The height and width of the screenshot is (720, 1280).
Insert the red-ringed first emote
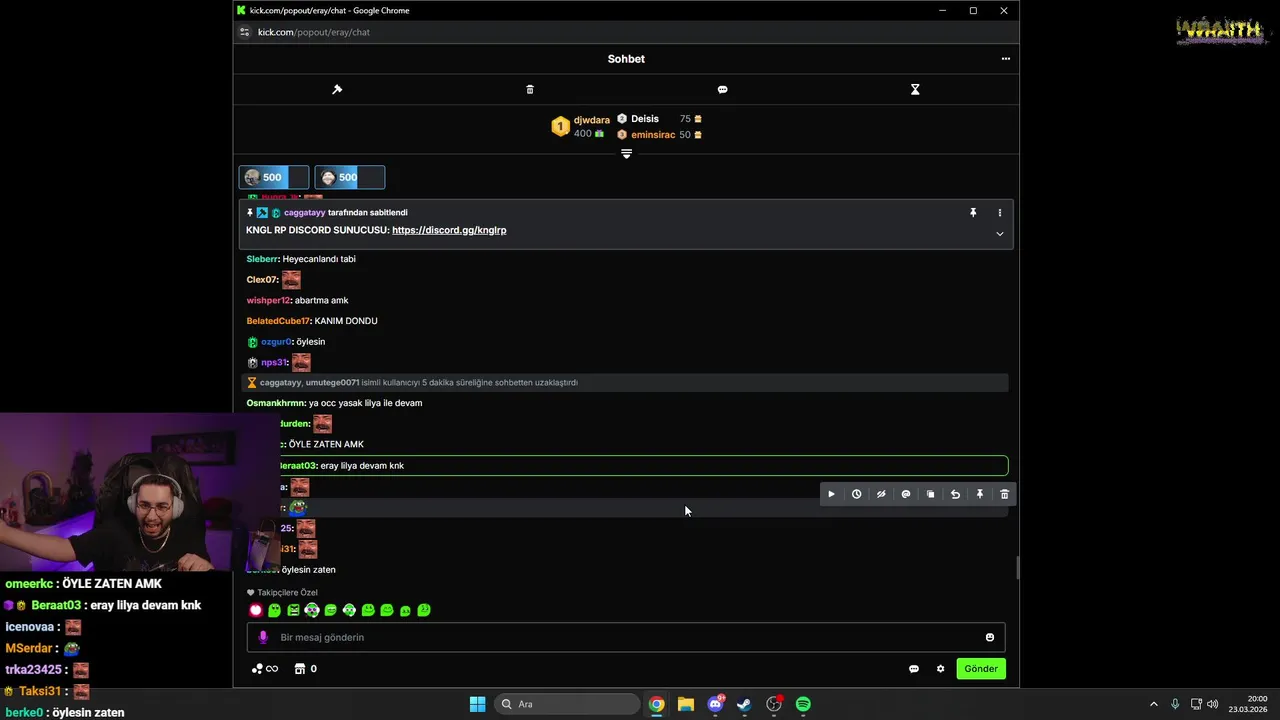coord(256,610)
